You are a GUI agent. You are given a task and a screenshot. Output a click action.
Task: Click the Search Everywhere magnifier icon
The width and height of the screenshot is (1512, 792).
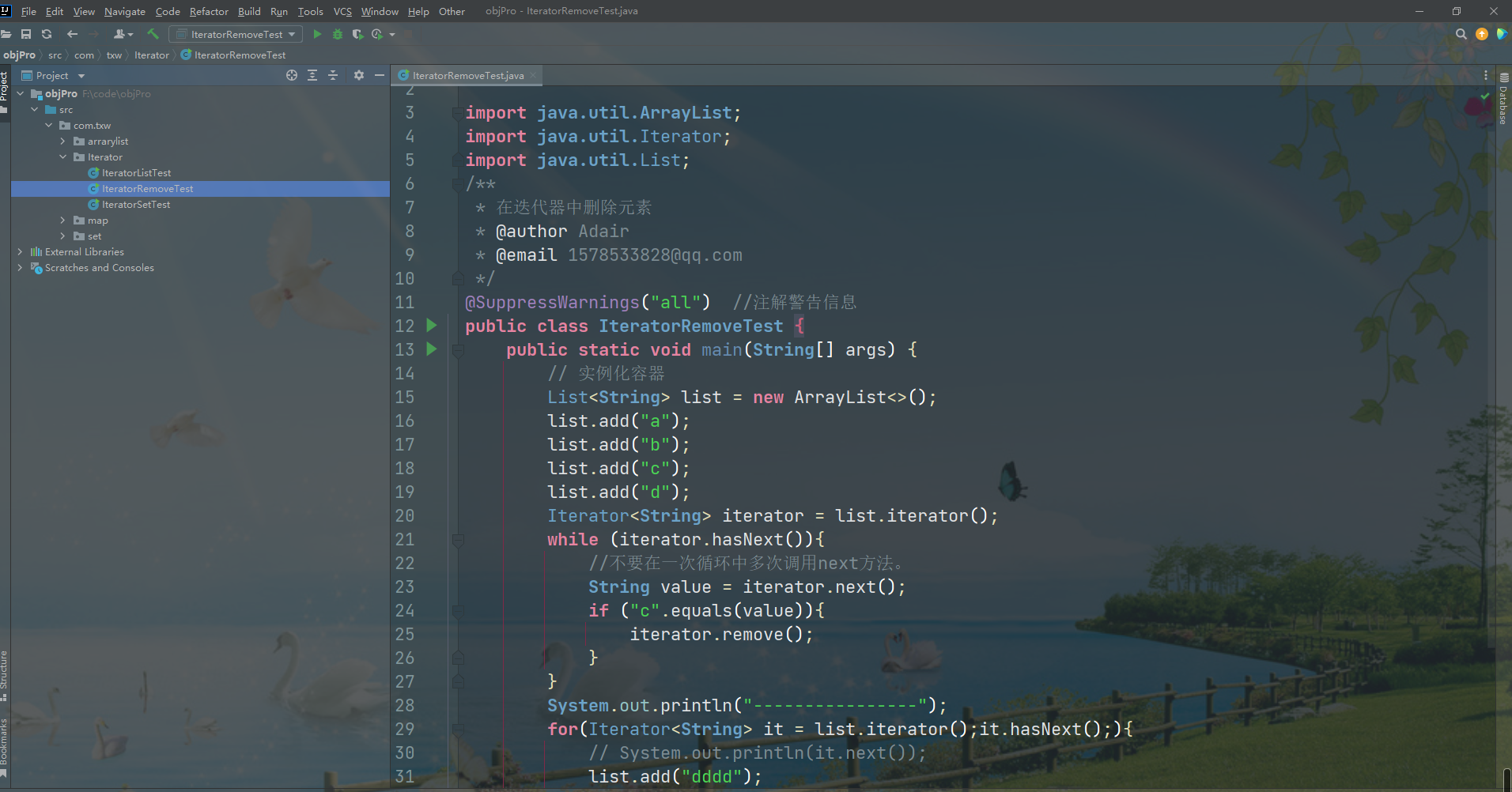pos(1461,34)
